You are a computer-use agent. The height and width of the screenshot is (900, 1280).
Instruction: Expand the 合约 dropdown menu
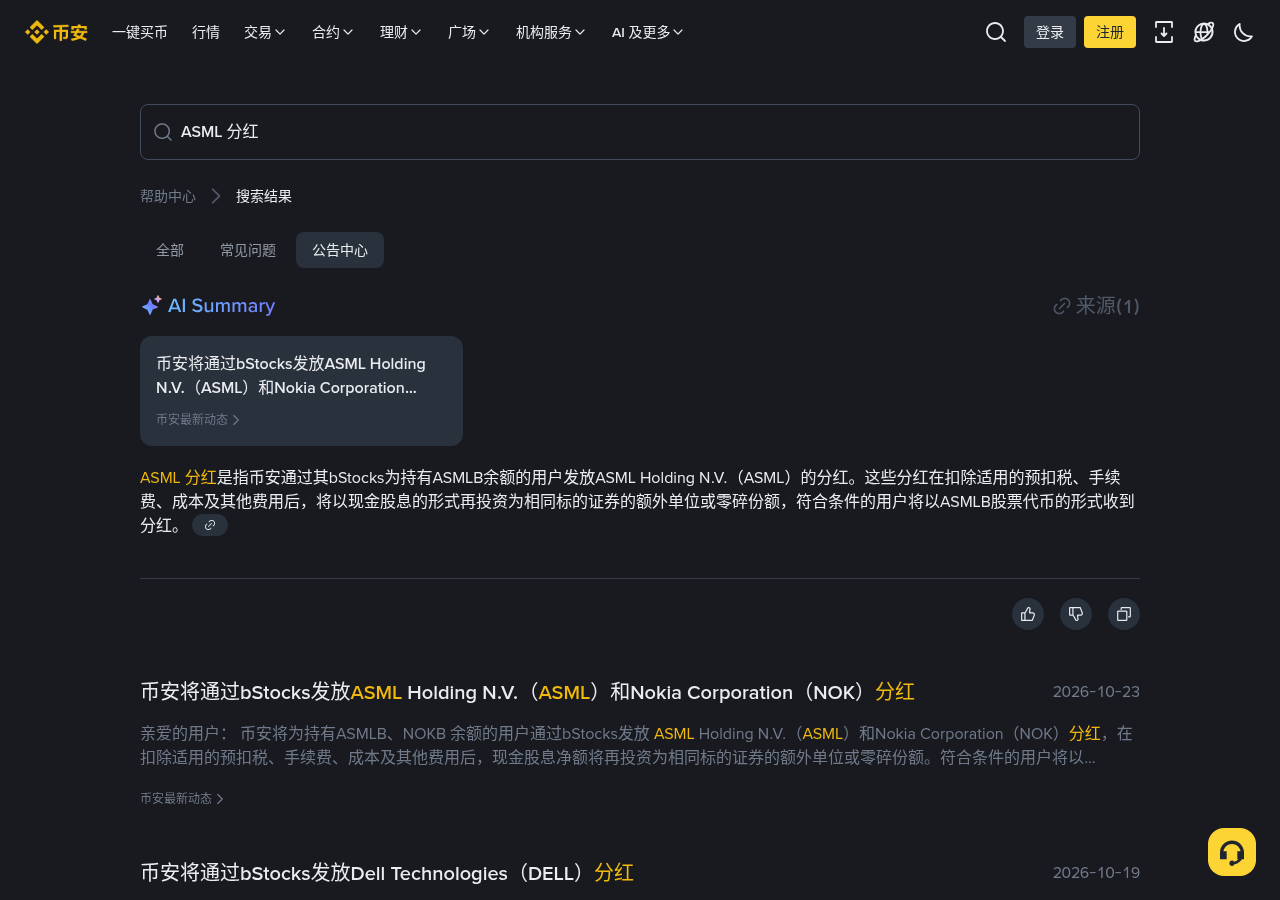click(x=333, y=32)
